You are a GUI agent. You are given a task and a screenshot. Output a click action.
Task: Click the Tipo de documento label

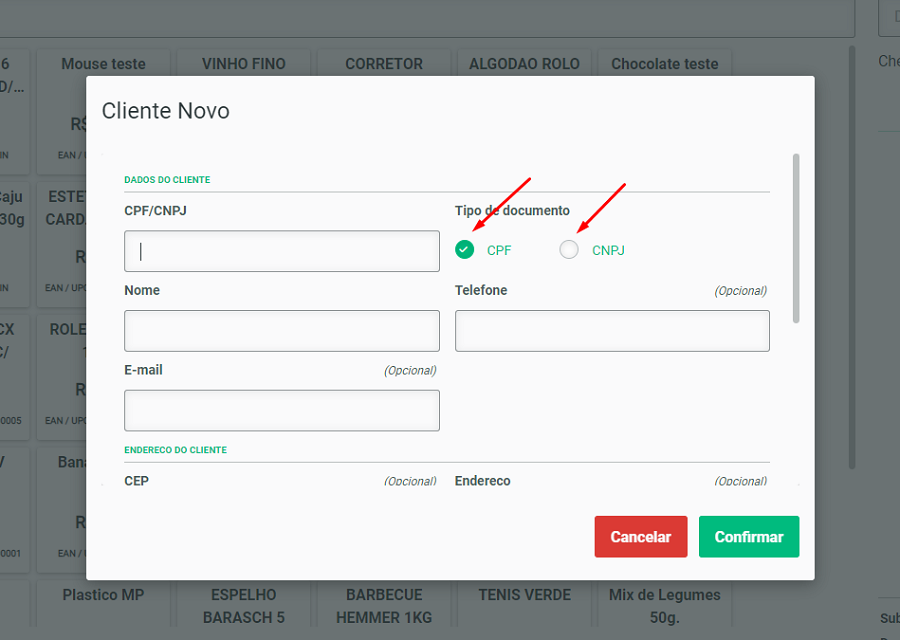pos(512,211)
